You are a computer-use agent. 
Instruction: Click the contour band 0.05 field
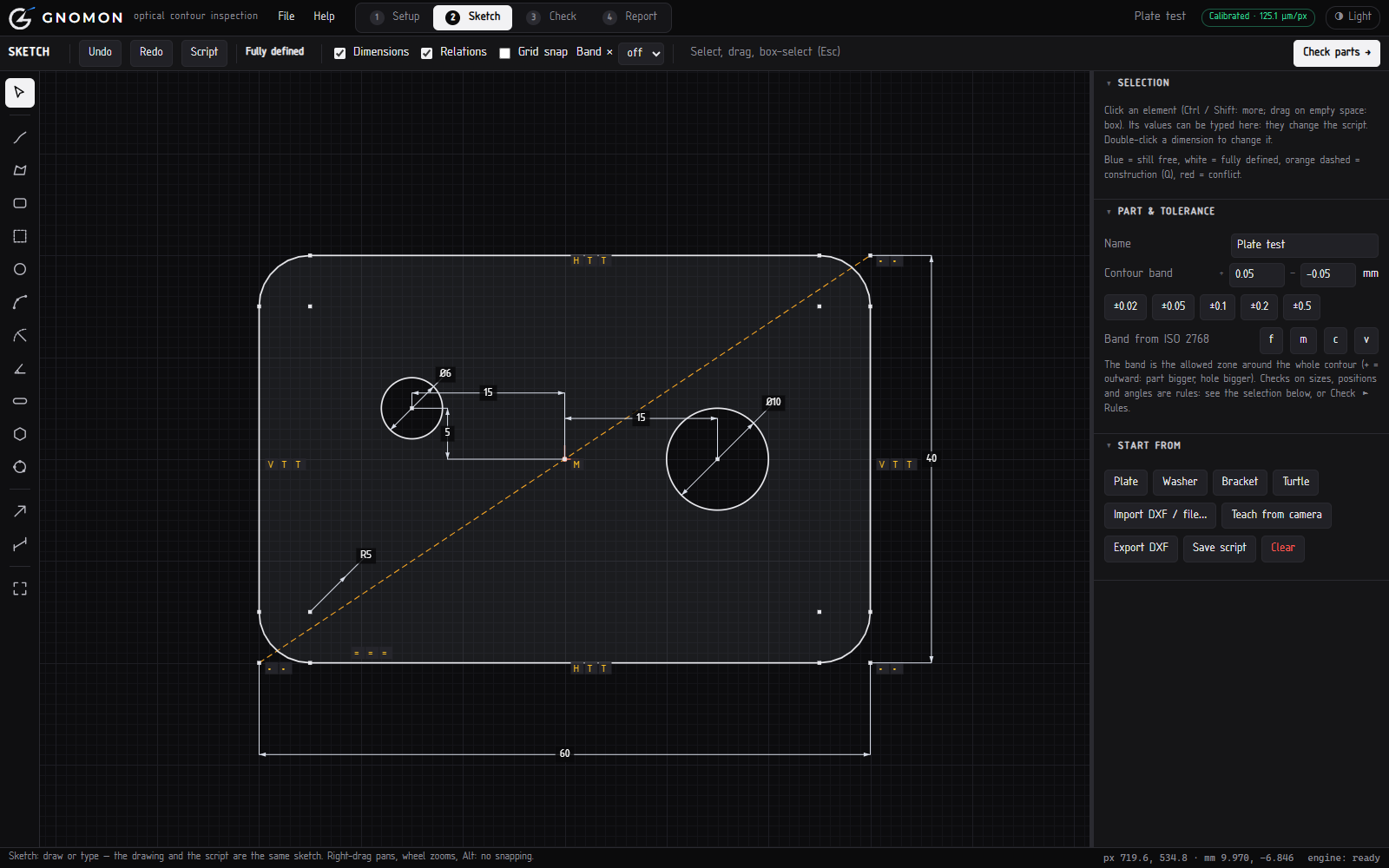click(x=1257, y=274)
